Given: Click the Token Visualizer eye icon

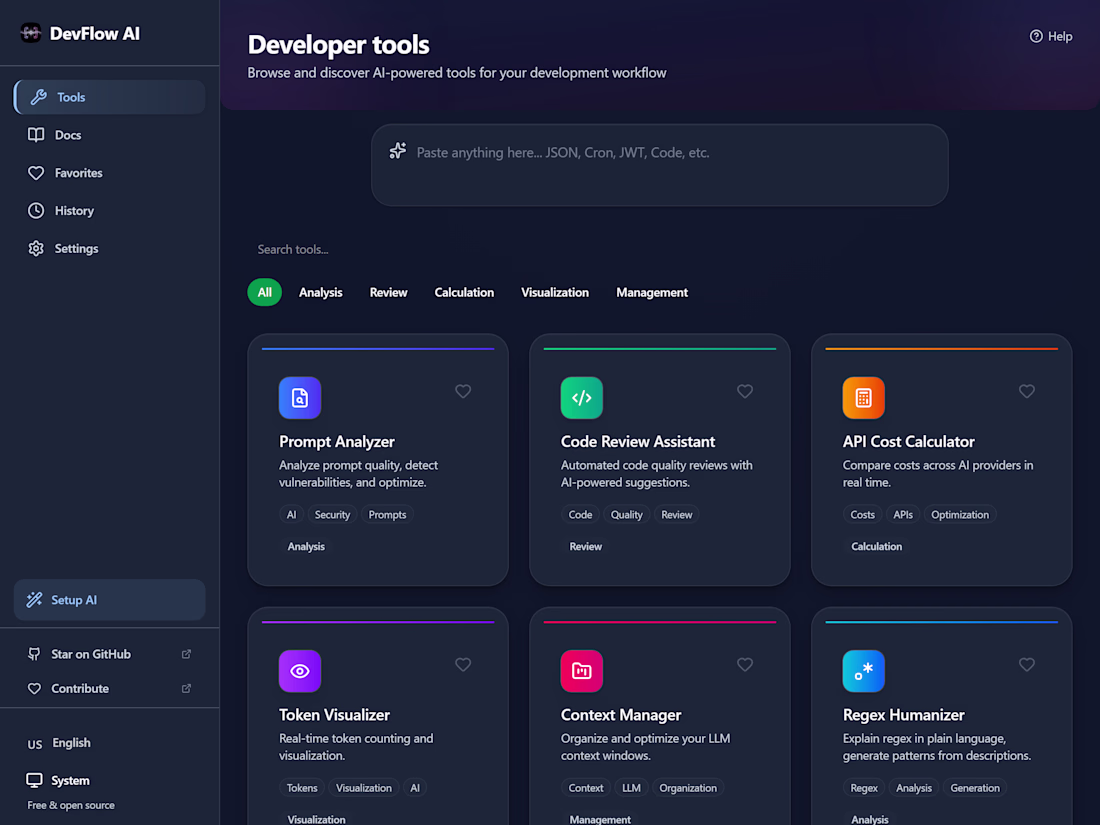Looking at the screenshot, I should click(300, 671).
